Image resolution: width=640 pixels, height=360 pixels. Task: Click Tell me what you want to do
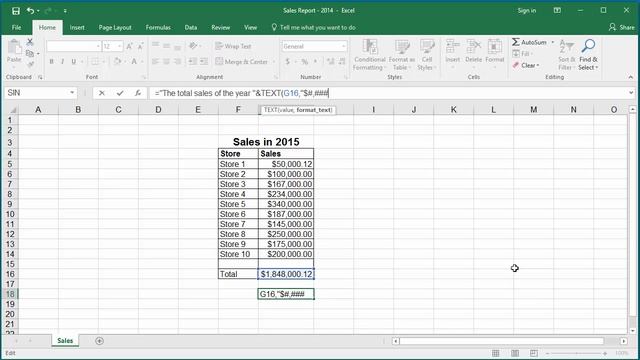[313, 27]
